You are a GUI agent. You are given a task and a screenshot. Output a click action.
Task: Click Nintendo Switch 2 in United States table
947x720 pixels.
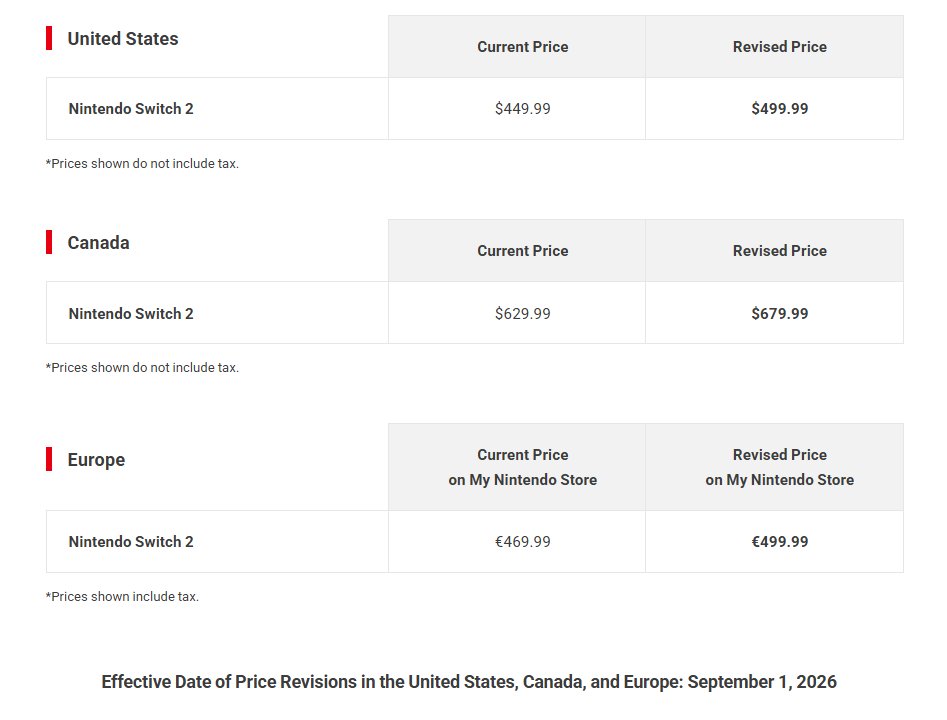pyautogui.click(x=131, y=109)
